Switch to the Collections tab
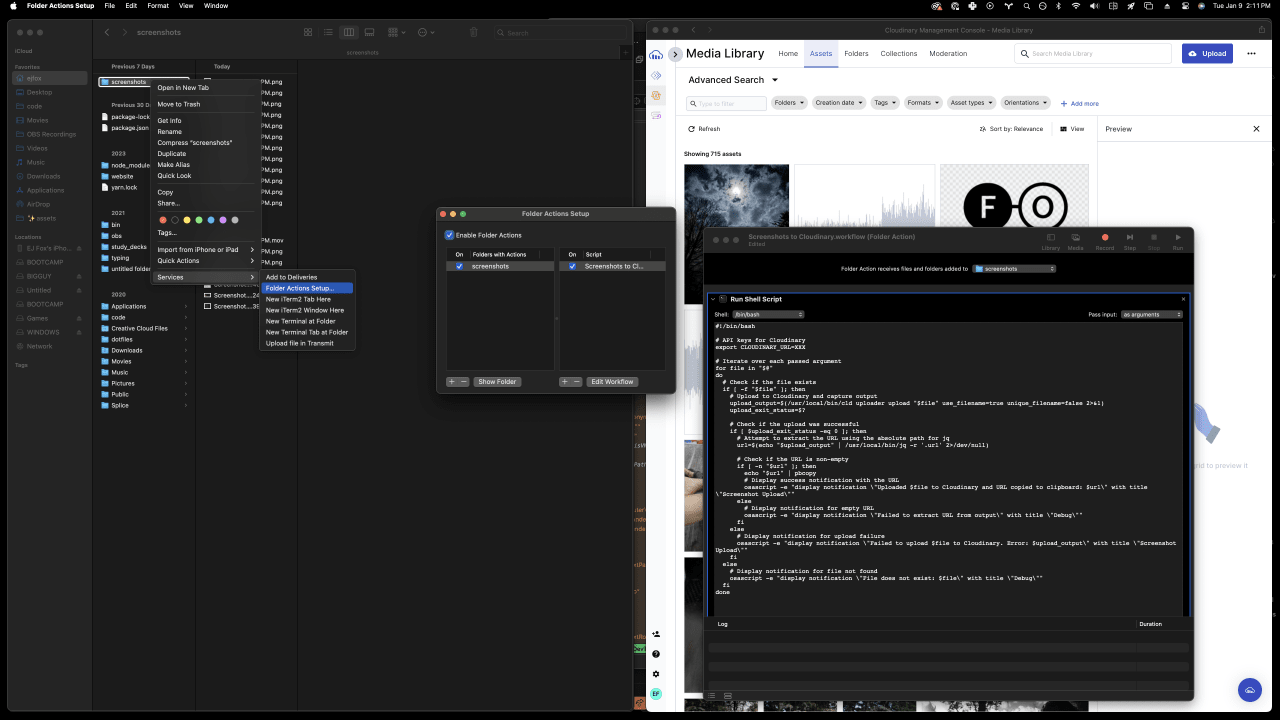 [x=898, y=53]
